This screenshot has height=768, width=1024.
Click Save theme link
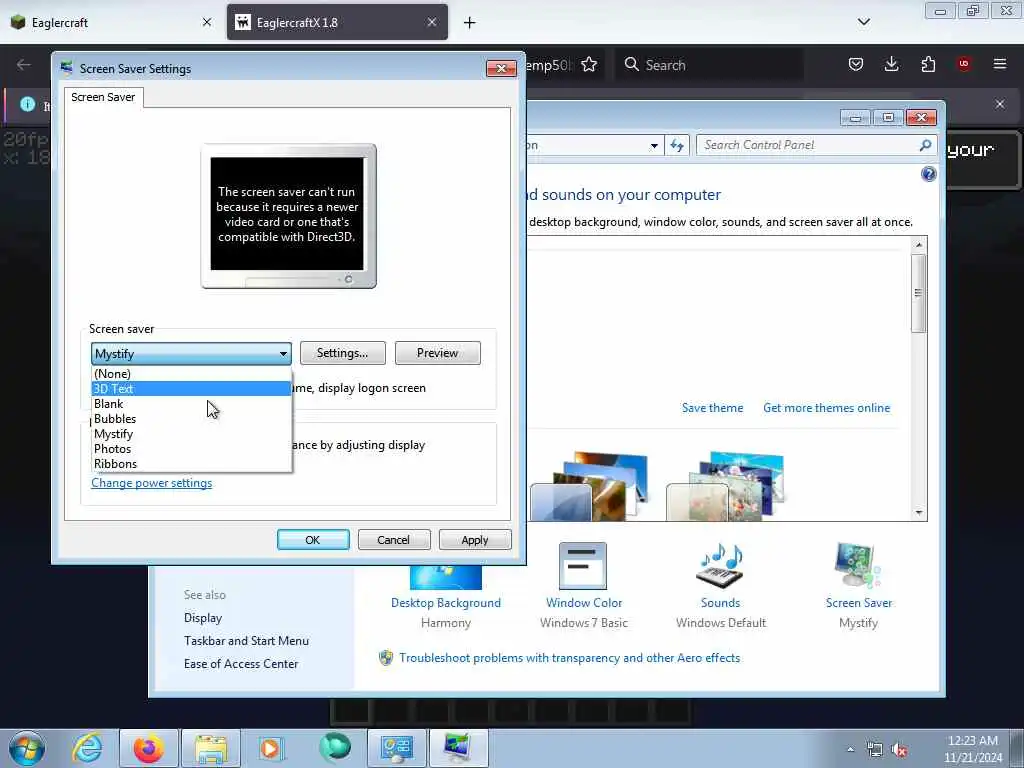(712, 408)
